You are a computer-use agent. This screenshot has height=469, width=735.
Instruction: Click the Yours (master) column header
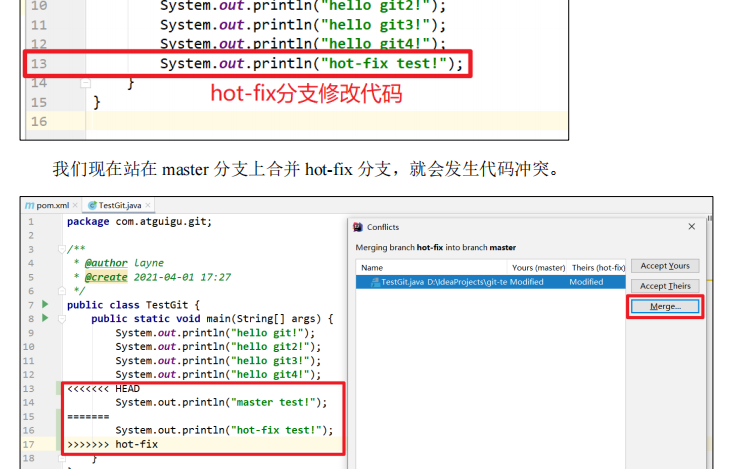(x=538, y=268)
